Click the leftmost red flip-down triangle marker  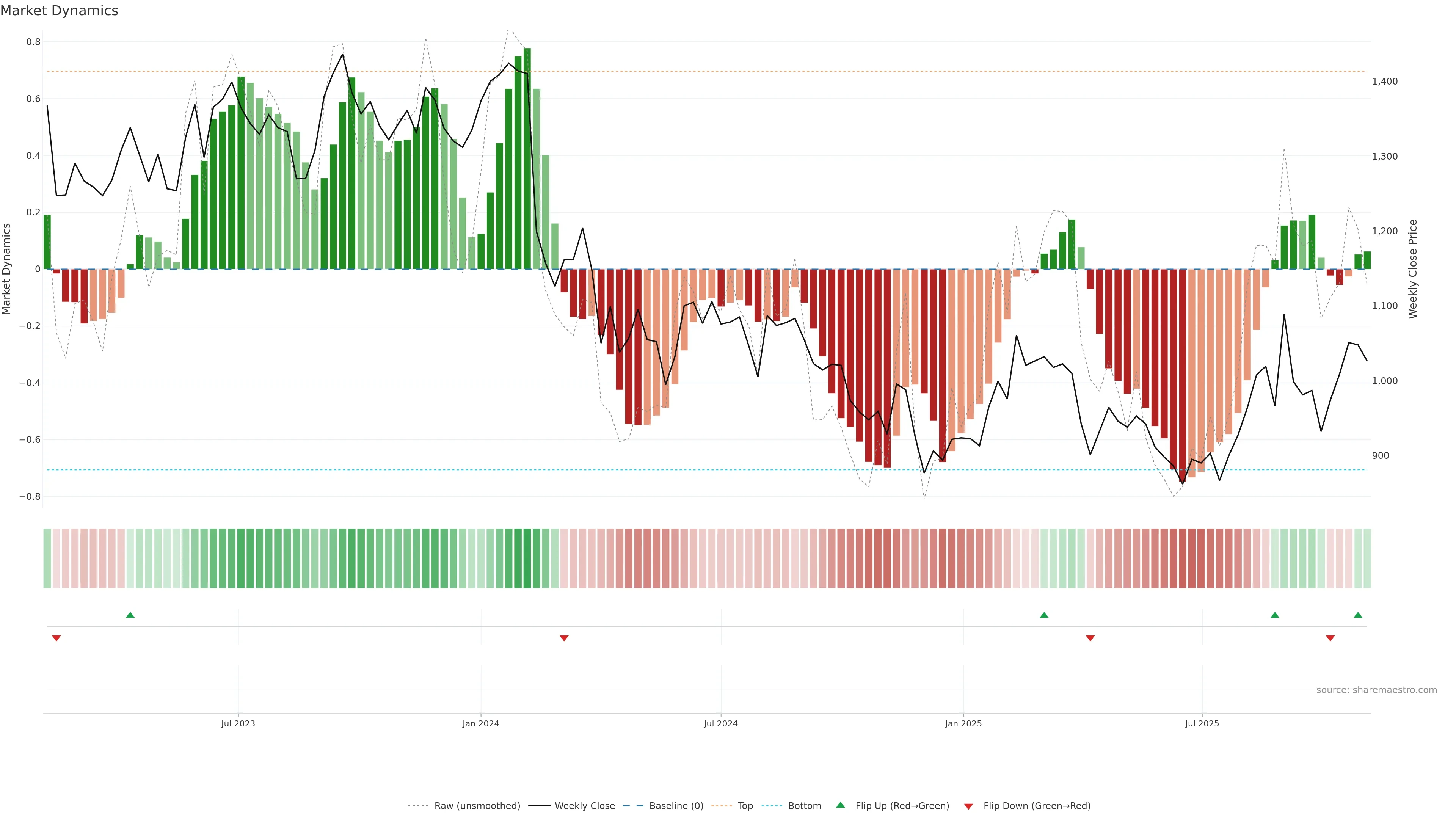pyautogui.click(x=56, y=638)
